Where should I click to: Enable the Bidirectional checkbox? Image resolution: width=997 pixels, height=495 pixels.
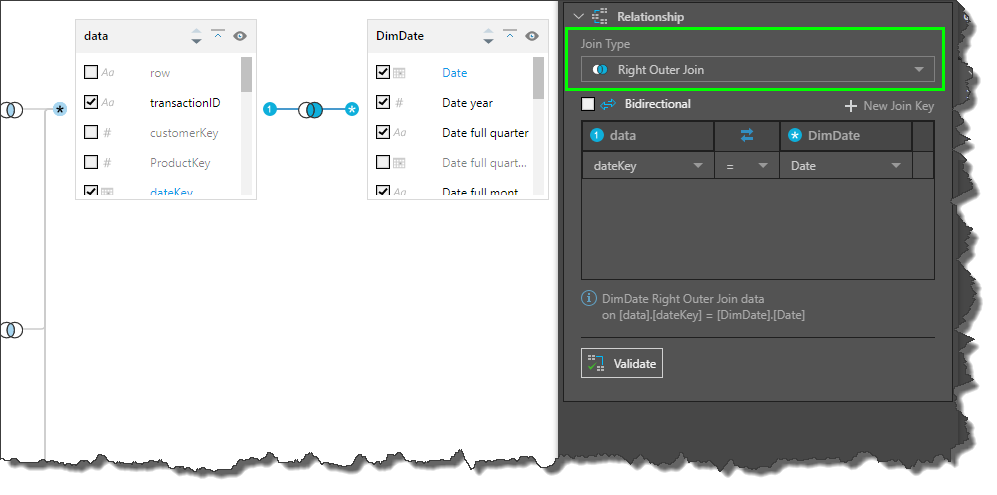point(588,104)
